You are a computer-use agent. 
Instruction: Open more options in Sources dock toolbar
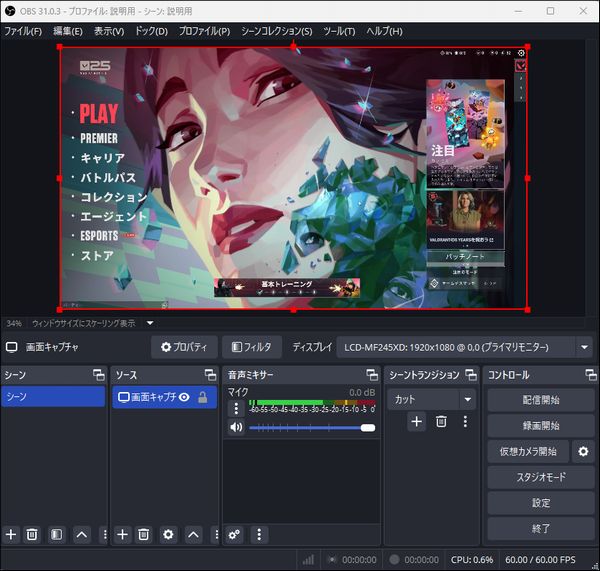pyautogui.click(x=216, y=534)
